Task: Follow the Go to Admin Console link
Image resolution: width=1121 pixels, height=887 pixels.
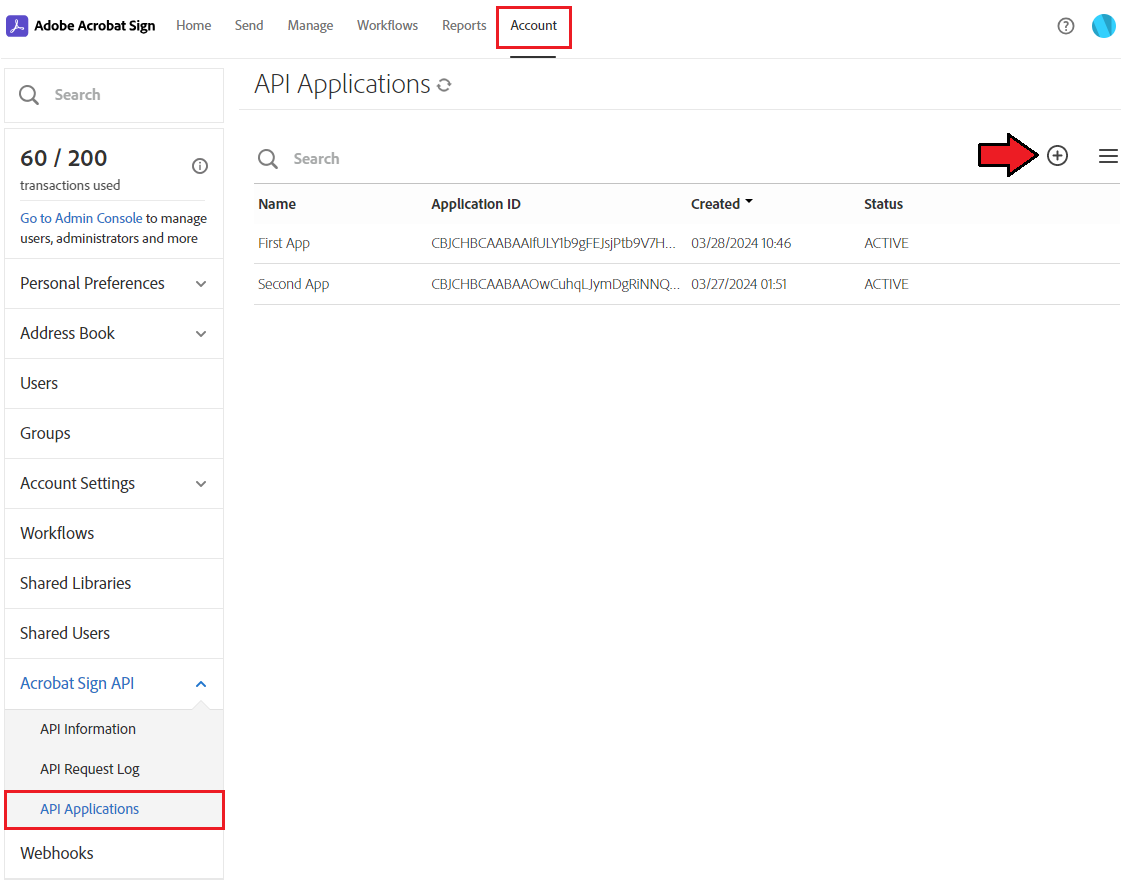Action: [81, 218]
